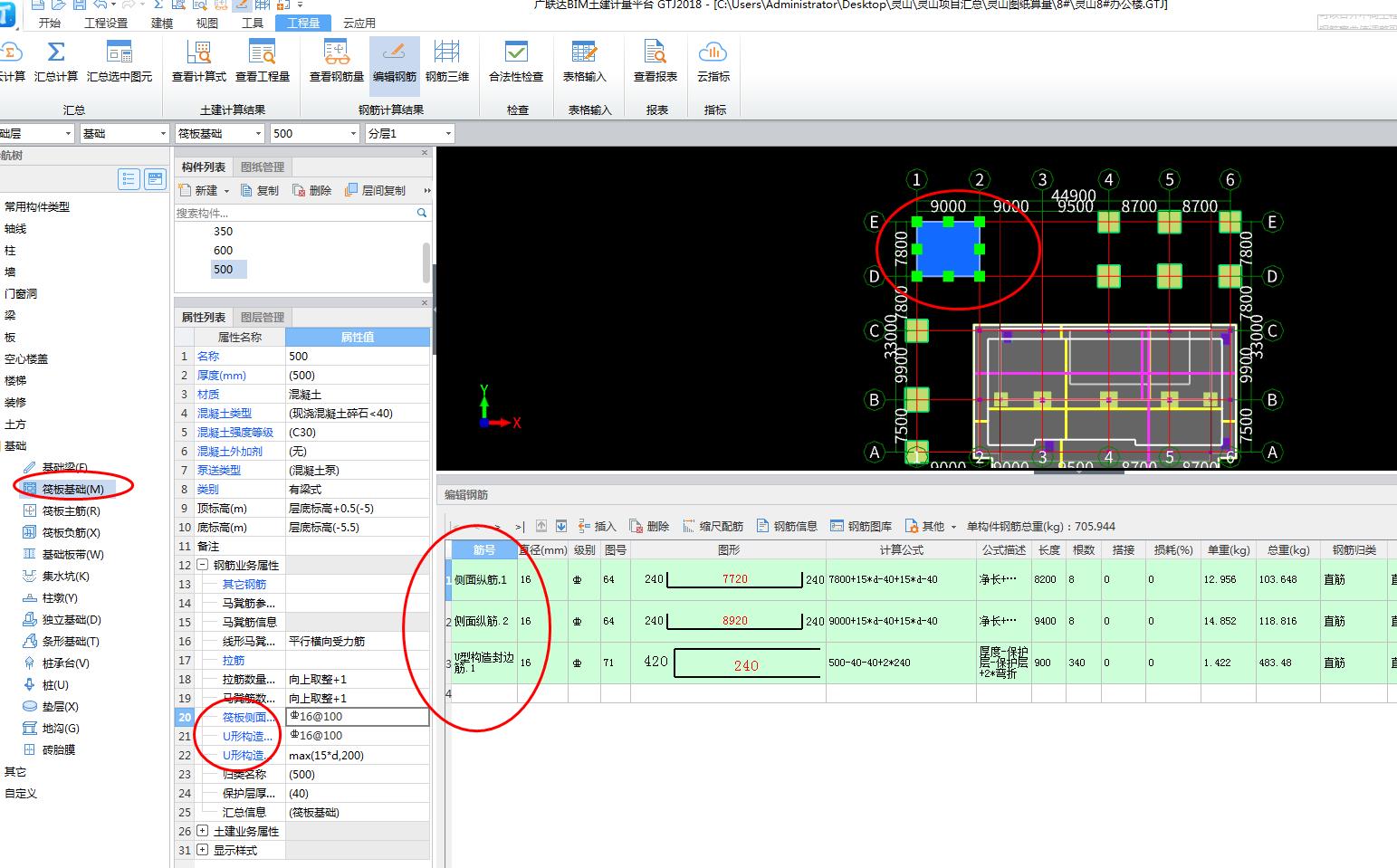Select 桩承台(V) in navigation tree
1397x868 pixels.
pyautogui.click(x=65, y=663)
